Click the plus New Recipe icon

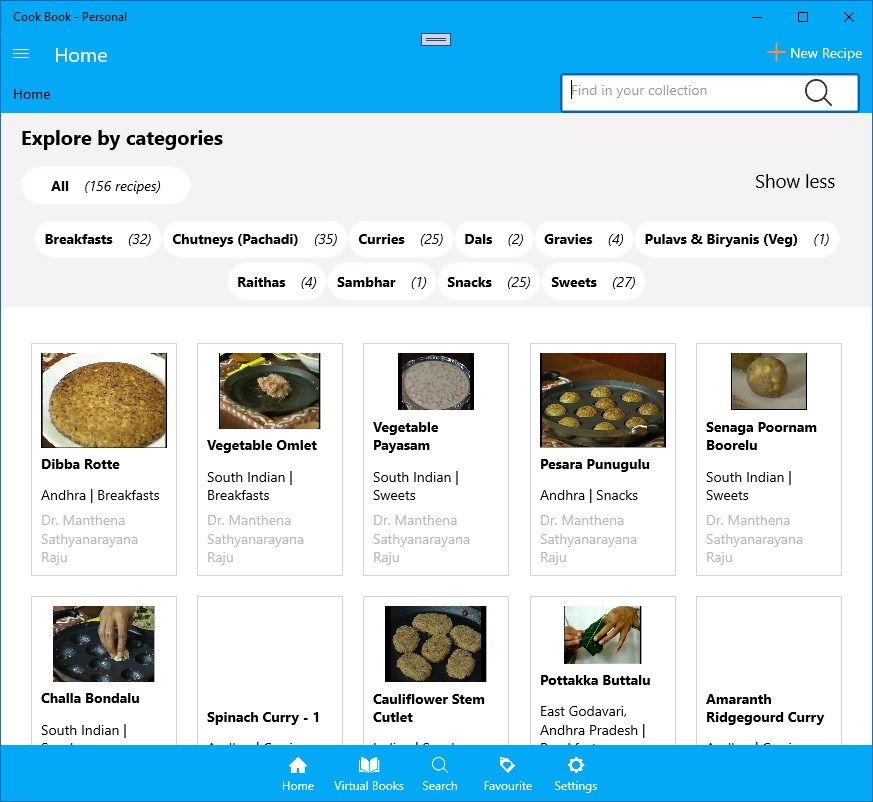click(x=776, y=53)
